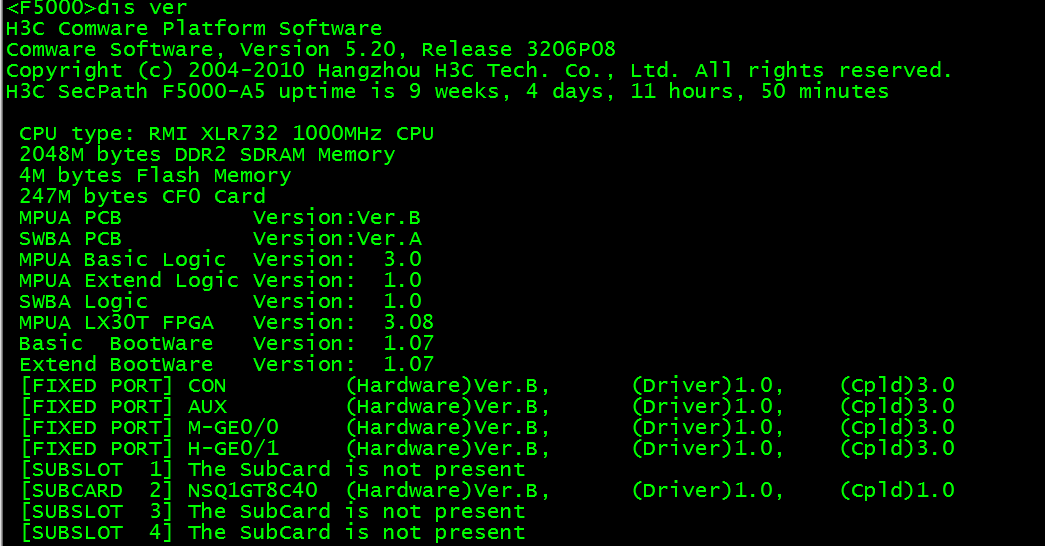Select the 'H3C Comware Platform Software' line
1045x546 pixels.
[194, 29]
